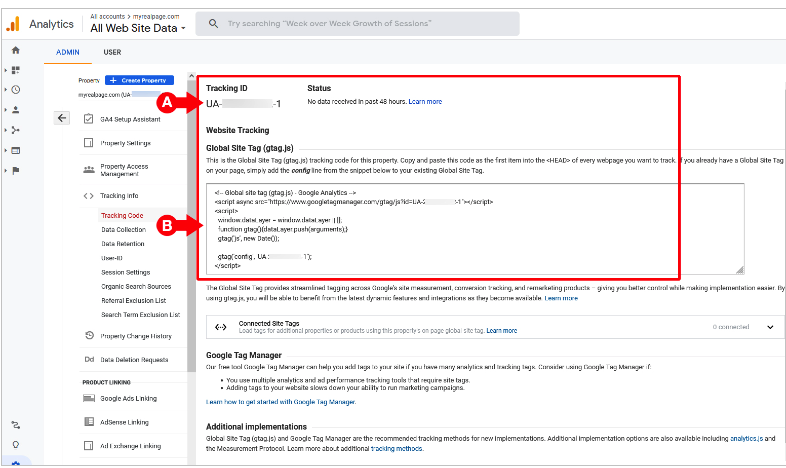The width and height of the screenshot is (786, 468).
Task: Click the Create Property button
Action: pos(140,80)
